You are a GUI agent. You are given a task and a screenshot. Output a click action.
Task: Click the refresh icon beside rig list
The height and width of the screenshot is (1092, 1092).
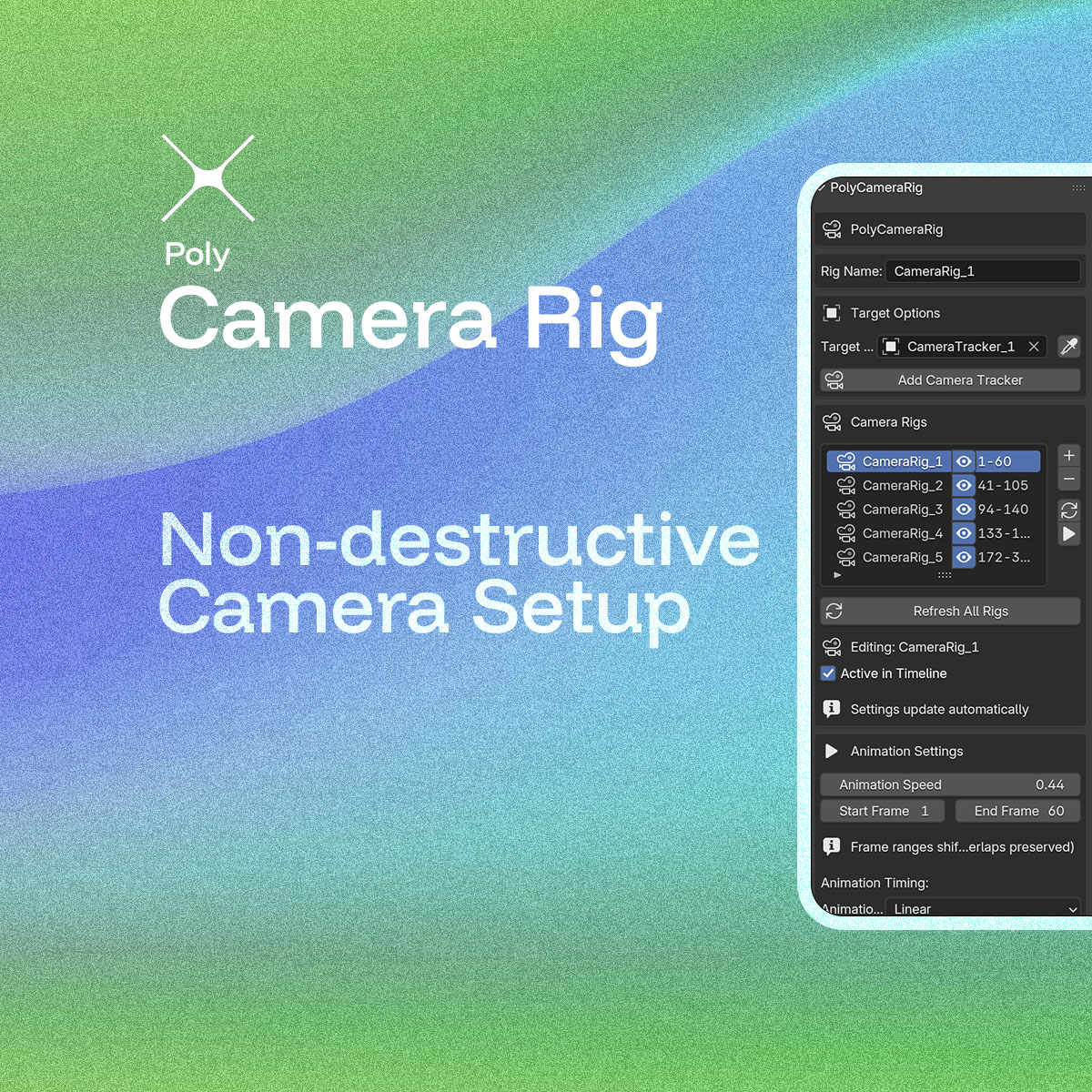pyautogui.click(x=1069, y=511)
